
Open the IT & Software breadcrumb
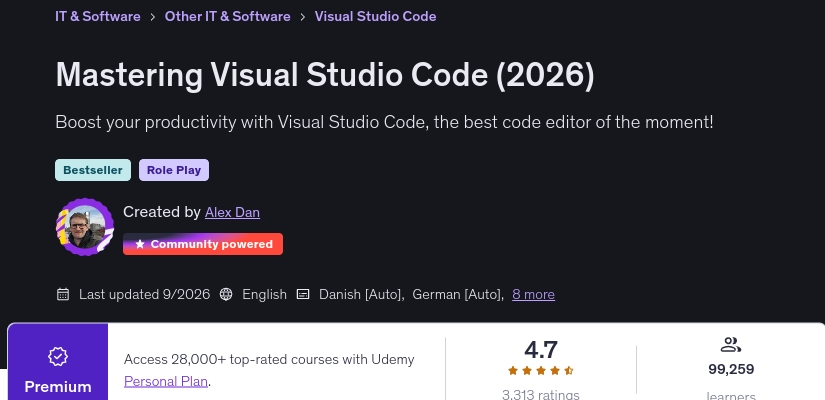pyautogui.click(x=98, y=16)
